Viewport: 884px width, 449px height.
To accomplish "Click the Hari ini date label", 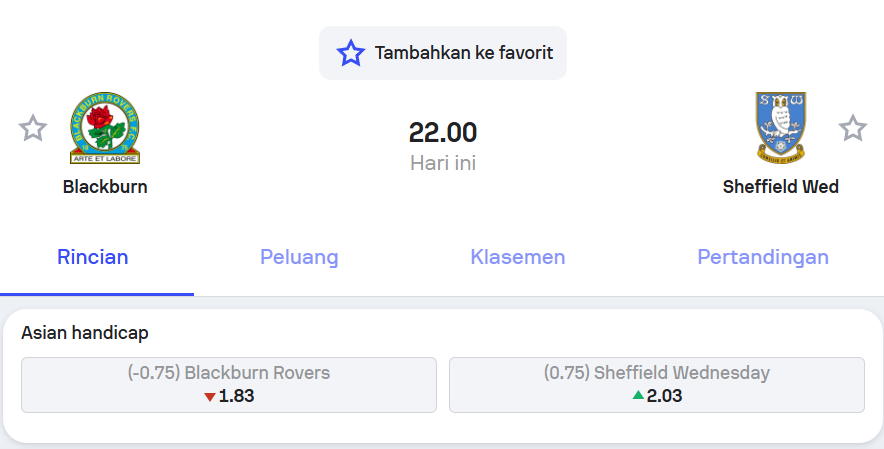I will point(443,162).
